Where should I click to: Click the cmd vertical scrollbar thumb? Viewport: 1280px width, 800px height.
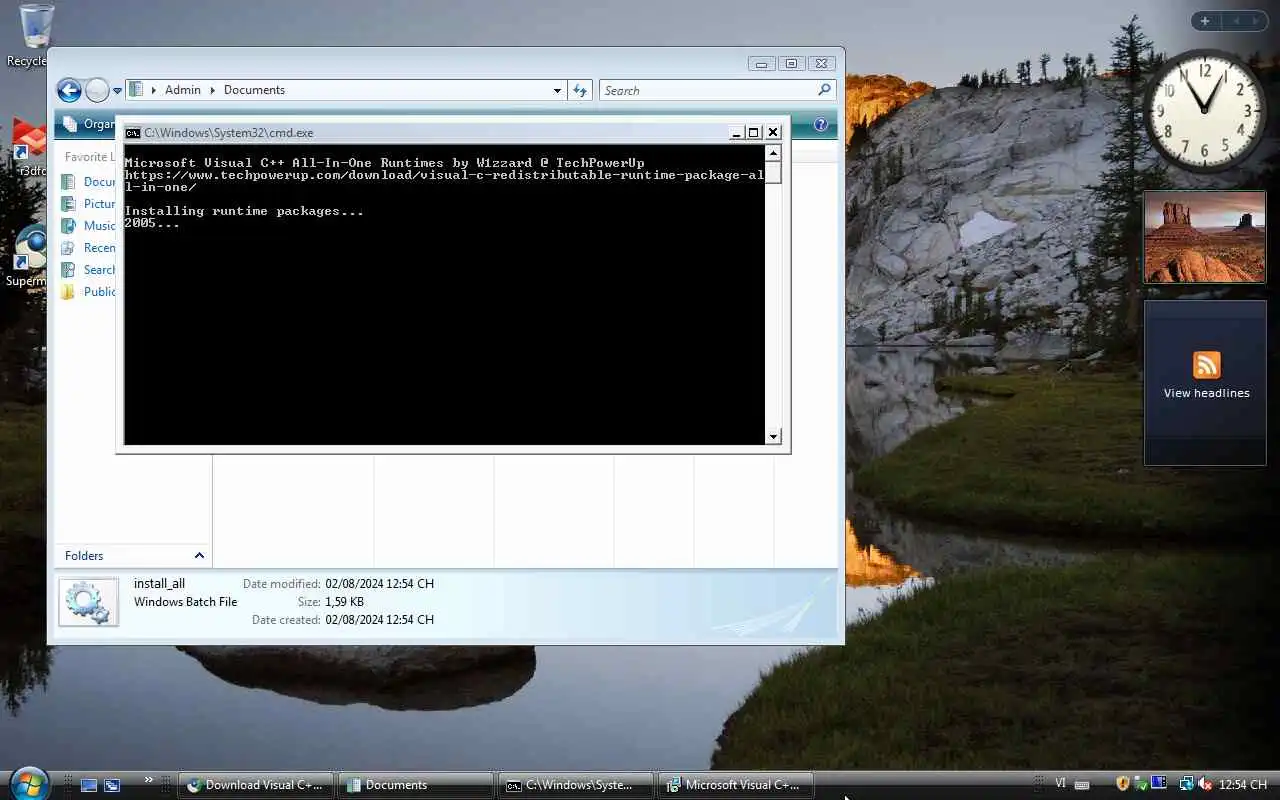coord(772,172)
